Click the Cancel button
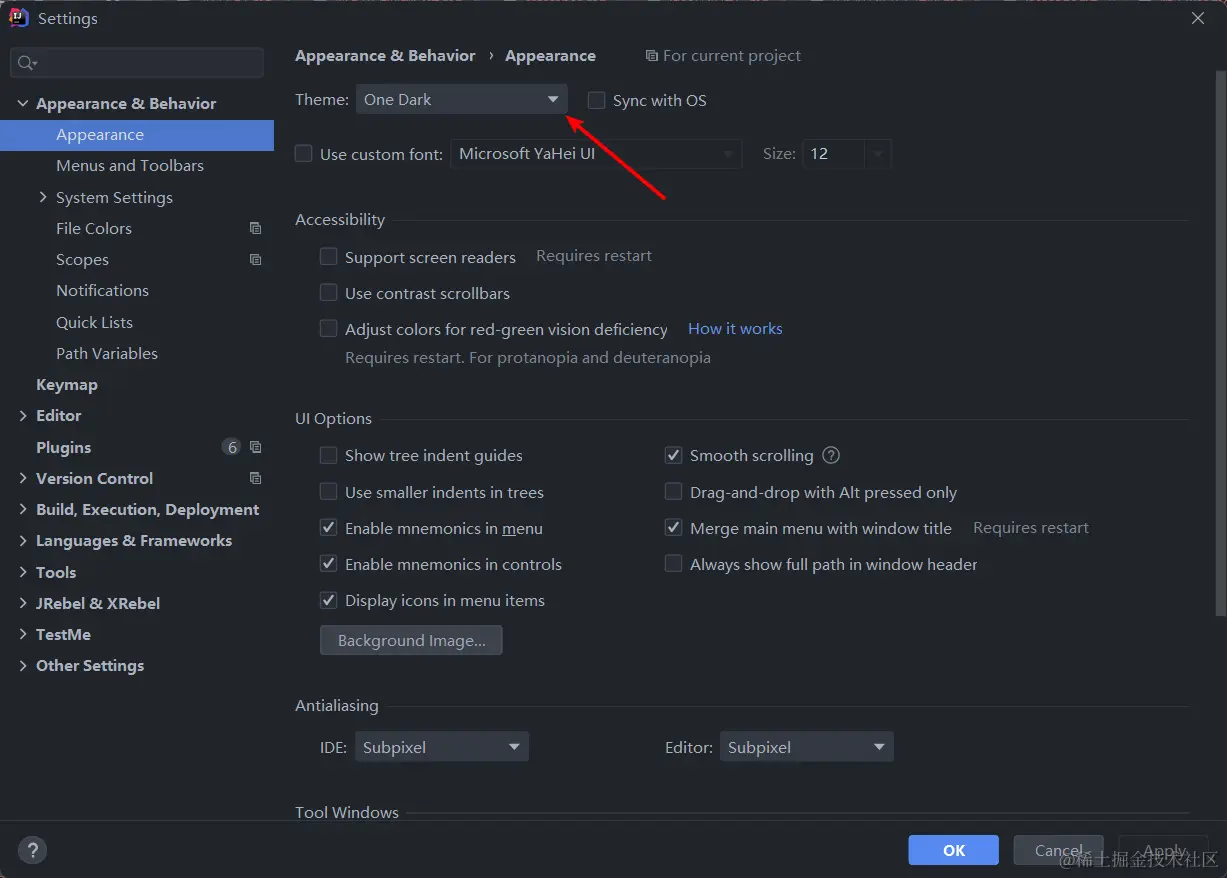 [x=1058, y=850]
